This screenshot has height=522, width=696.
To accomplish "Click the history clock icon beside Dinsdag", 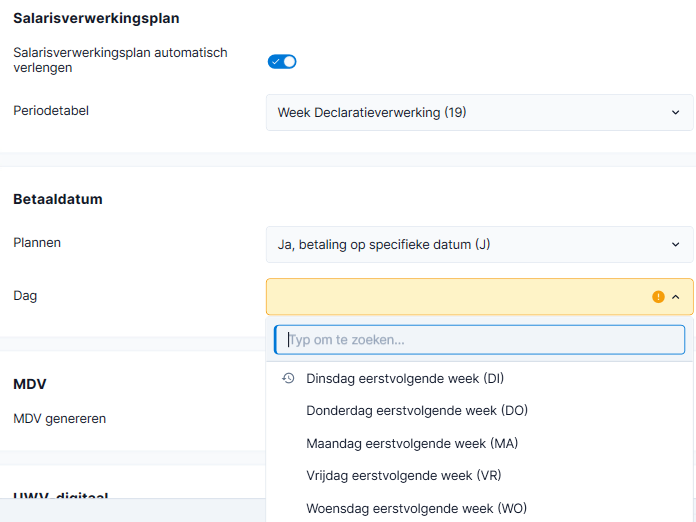I will pos(289,378).
